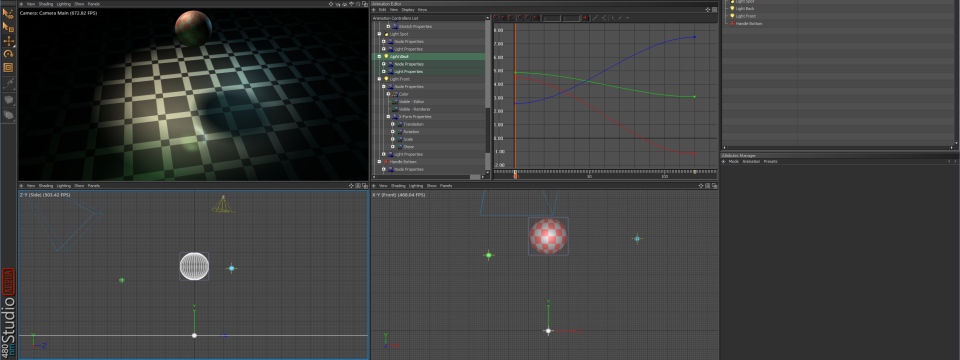This screenshot has height=360, width=960.
Task: Collapse the Light Spot node in controllers list
Action: pyautogui.click(x=379, y=34)
